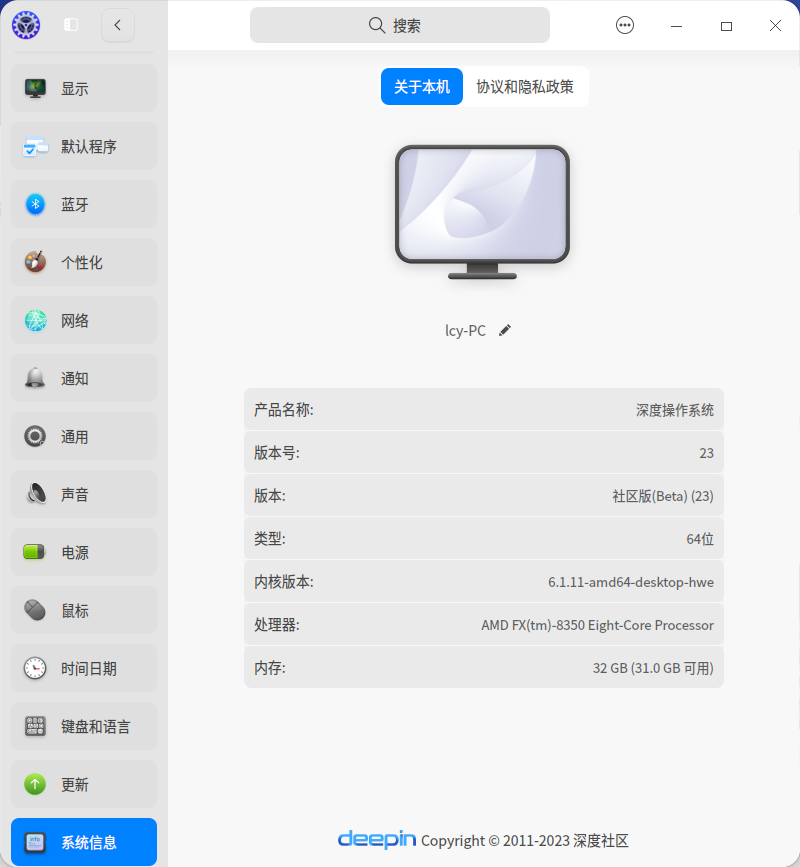Screen dimensions: 800x867
Task: Click the 社区版(Beta) (23) value
Action: (663, 496)
